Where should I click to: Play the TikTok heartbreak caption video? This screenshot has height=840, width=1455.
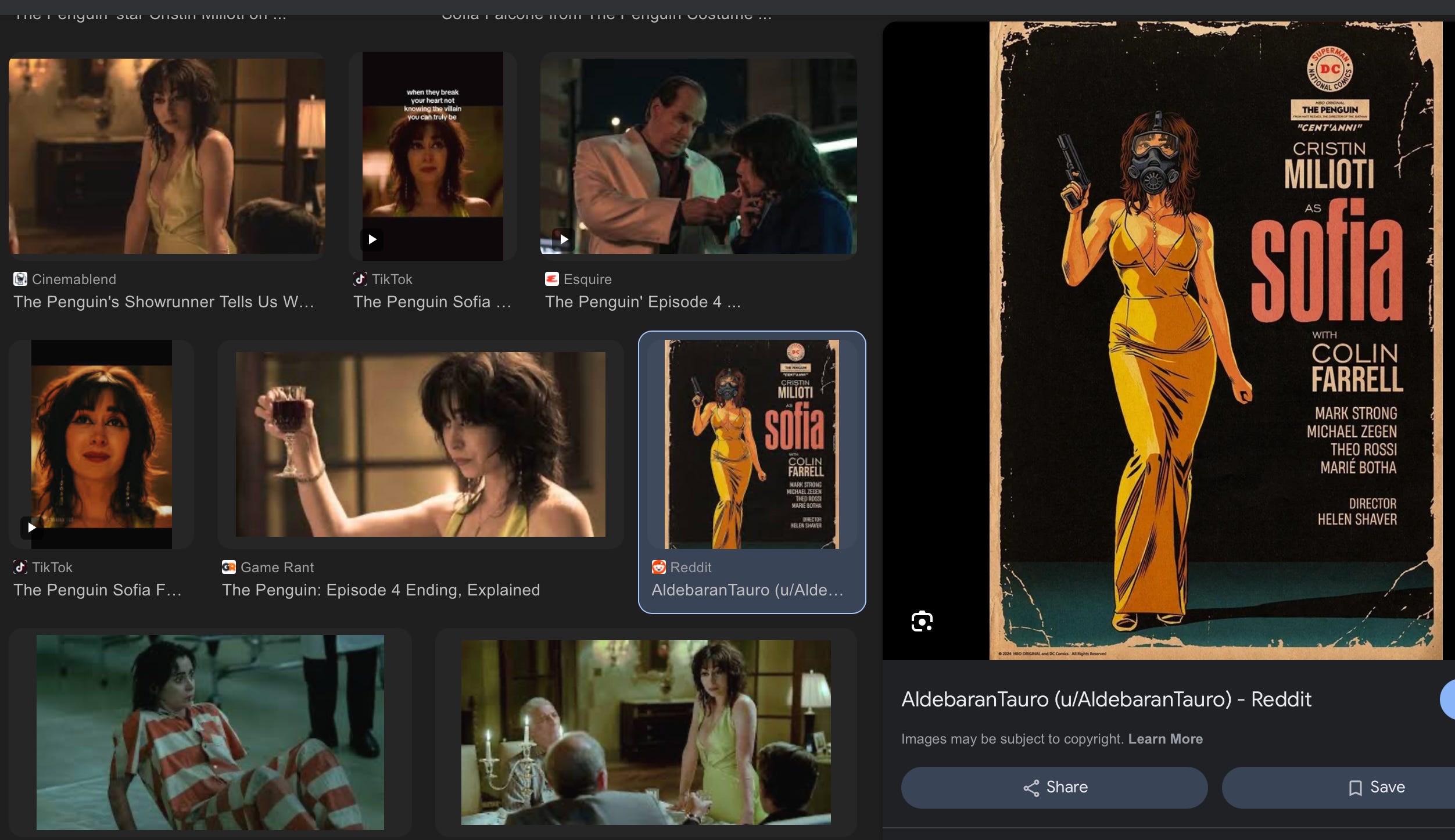(372, 239)
